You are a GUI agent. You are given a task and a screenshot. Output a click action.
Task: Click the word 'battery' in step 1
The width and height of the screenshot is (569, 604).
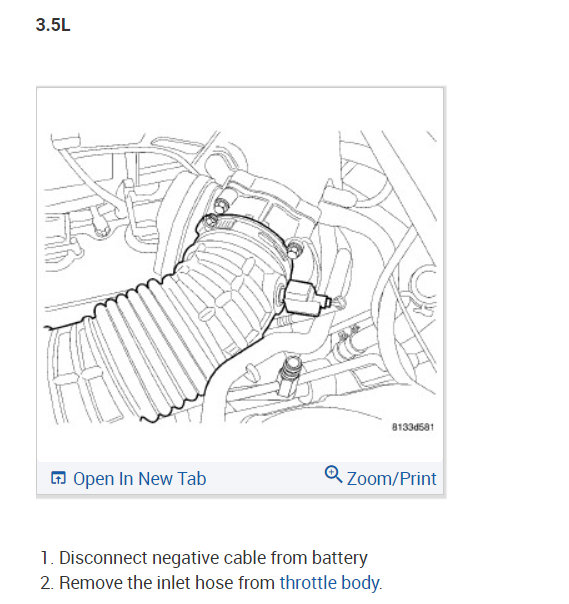coord(339,558)
